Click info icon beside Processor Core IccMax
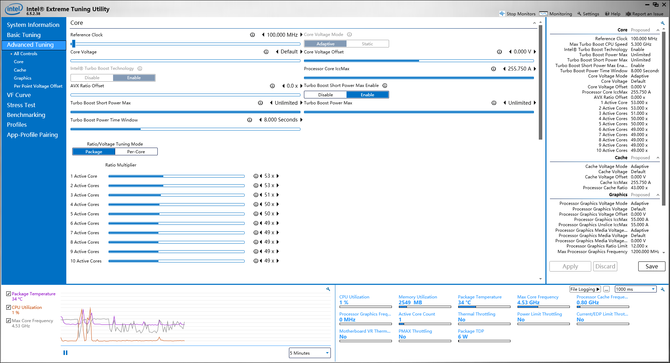This screenshot has width=670, height=363. tap(494, 69)
